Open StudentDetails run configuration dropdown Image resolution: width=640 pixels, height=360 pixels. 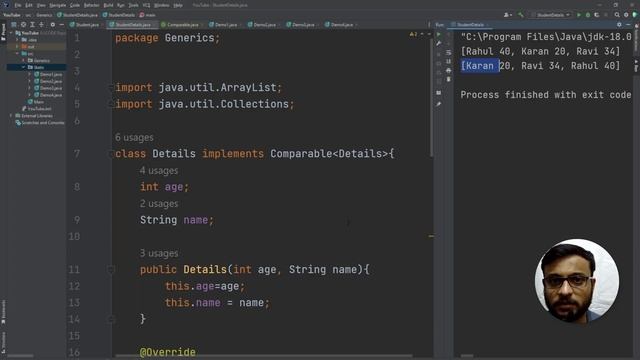click(x=551, y=15)
